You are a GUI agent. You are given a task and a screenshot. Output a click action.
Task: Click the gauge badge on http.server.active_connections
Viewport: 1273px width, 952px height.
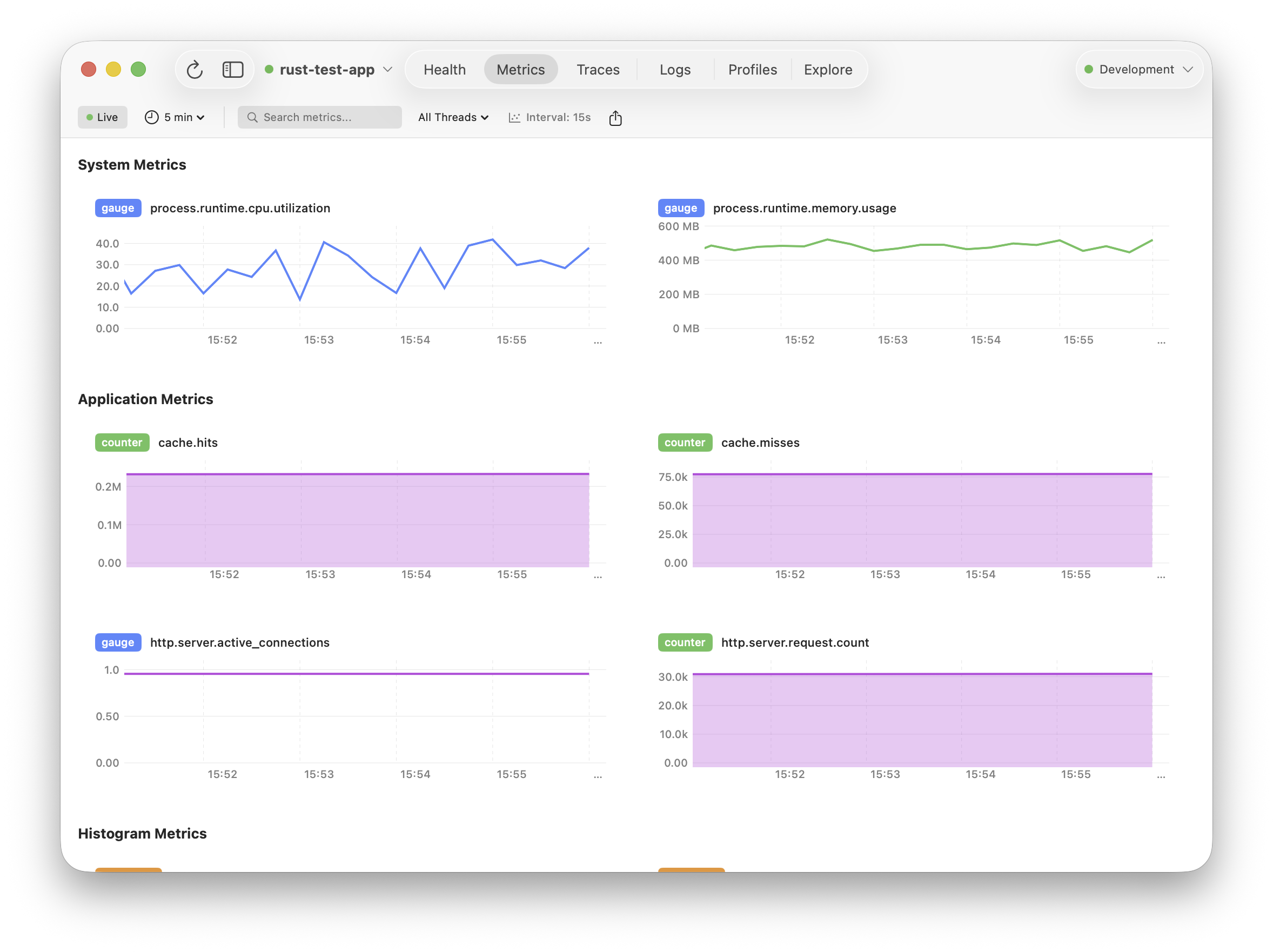tap(117, 642)
